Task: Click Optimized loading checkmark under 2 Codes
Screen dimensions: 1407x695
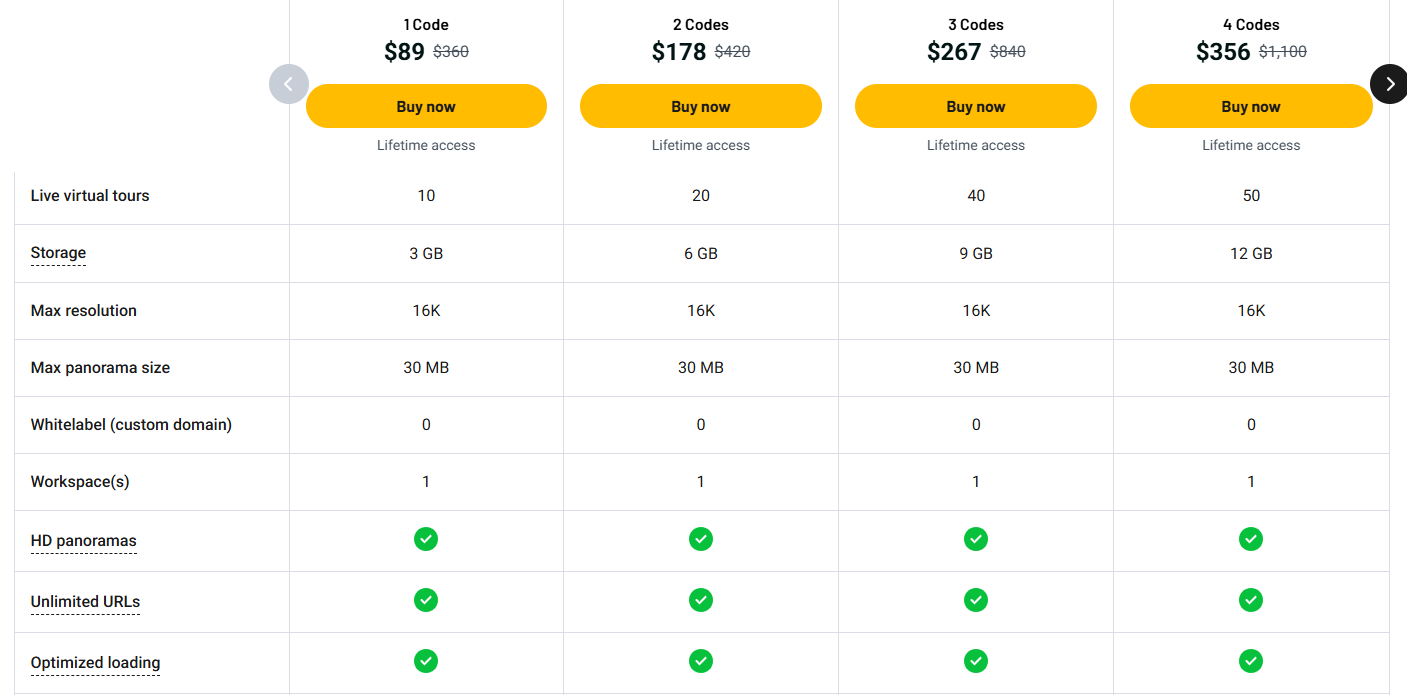Action: 701,661
